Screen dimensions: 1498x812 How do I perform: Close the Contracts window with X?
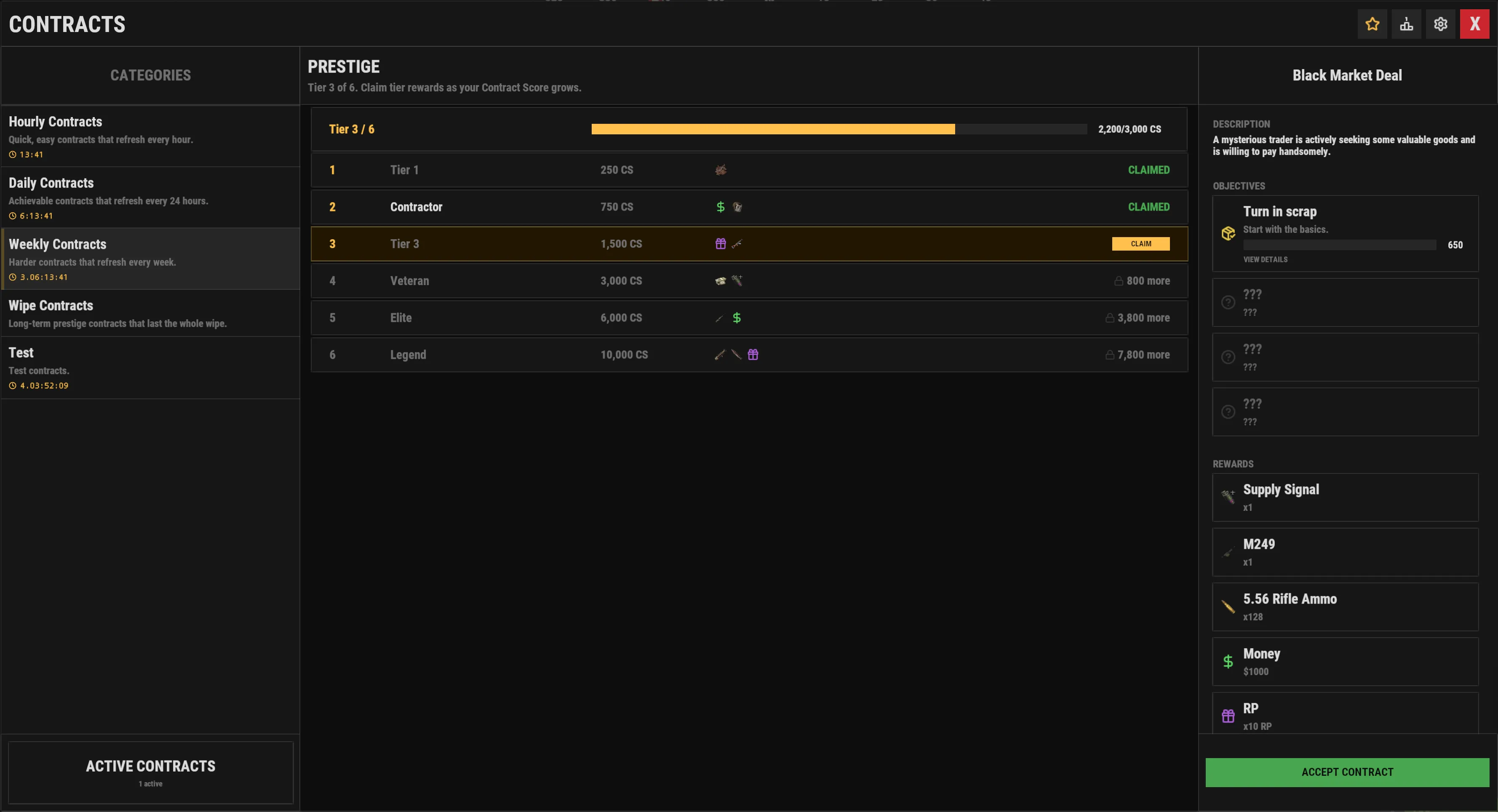point(1475,24)
